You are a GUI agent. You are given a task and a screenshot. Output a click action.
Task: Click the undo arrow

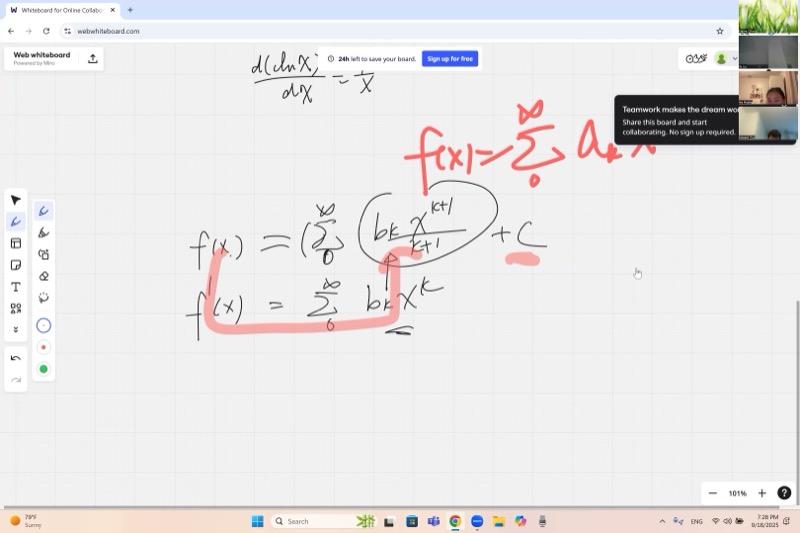coord(16,358)
